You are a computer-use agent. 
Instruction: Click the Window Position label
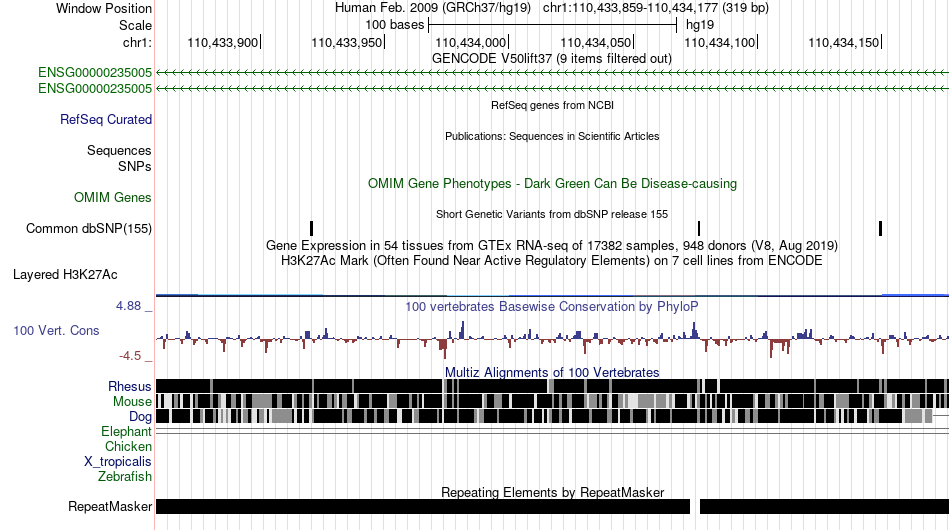(104, 8)
